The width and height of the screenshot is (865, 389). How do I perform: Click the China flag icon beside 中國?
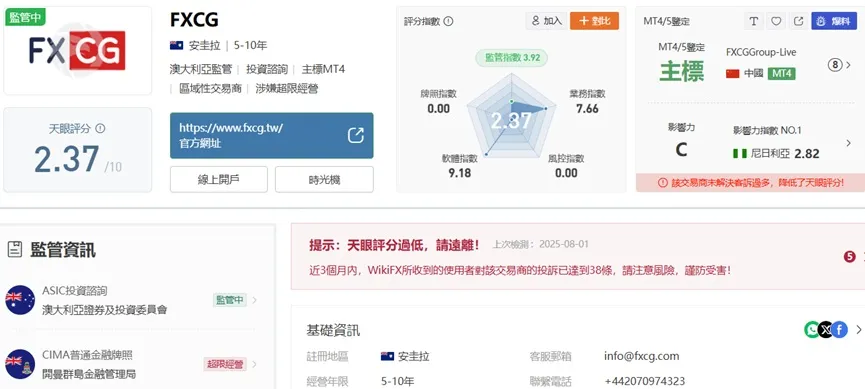pos(733,73)
